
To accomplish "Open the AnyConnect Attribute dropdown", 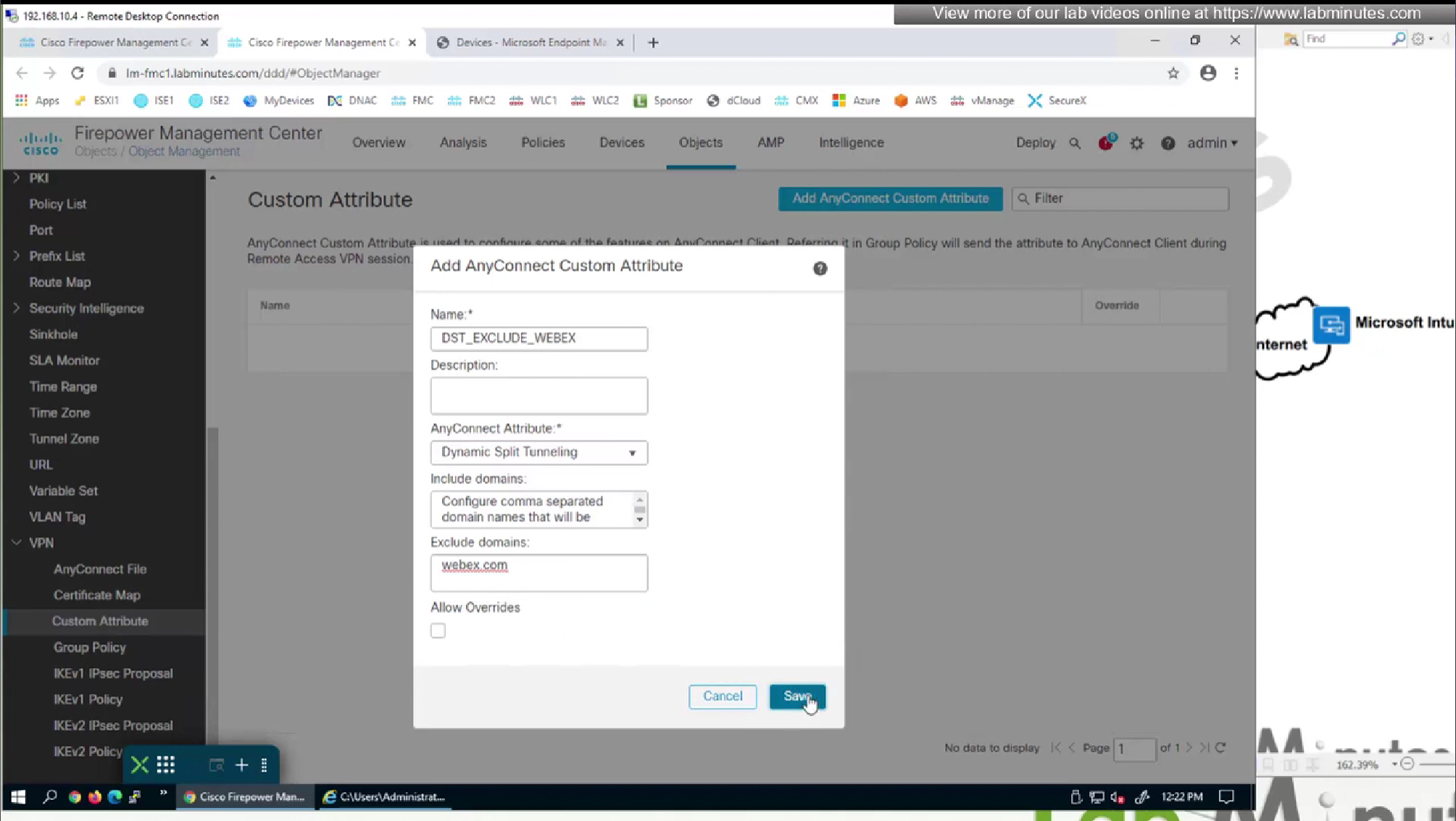I will [x=538, y=452].
